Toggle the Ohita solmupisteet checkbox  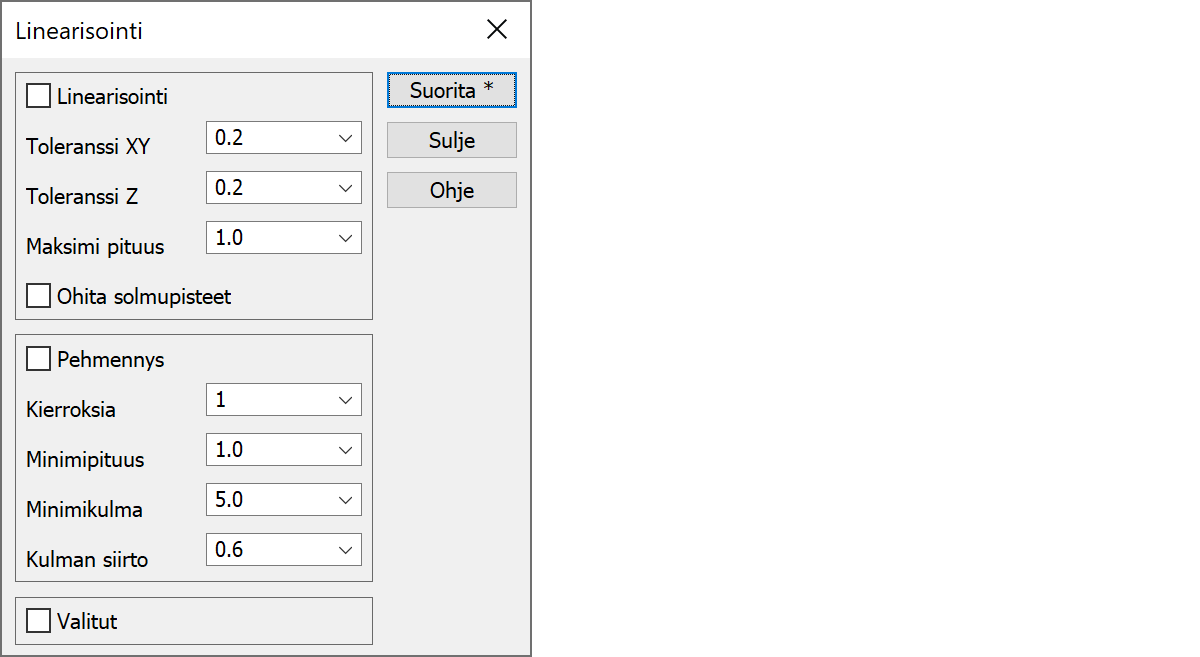coord(39,297)
